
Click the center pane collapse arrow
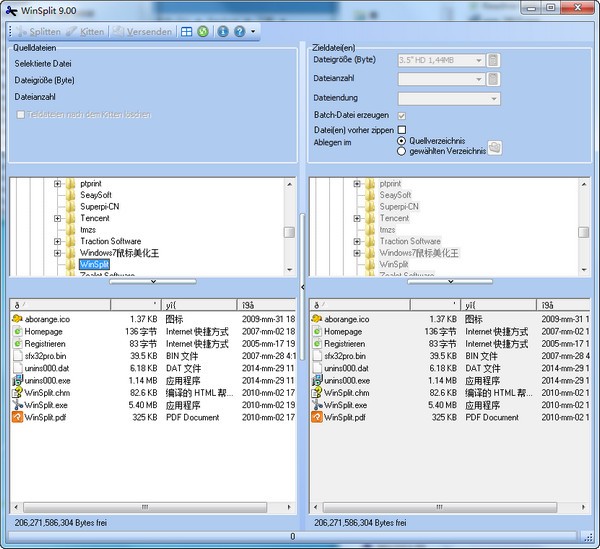[x=303, y=287]
